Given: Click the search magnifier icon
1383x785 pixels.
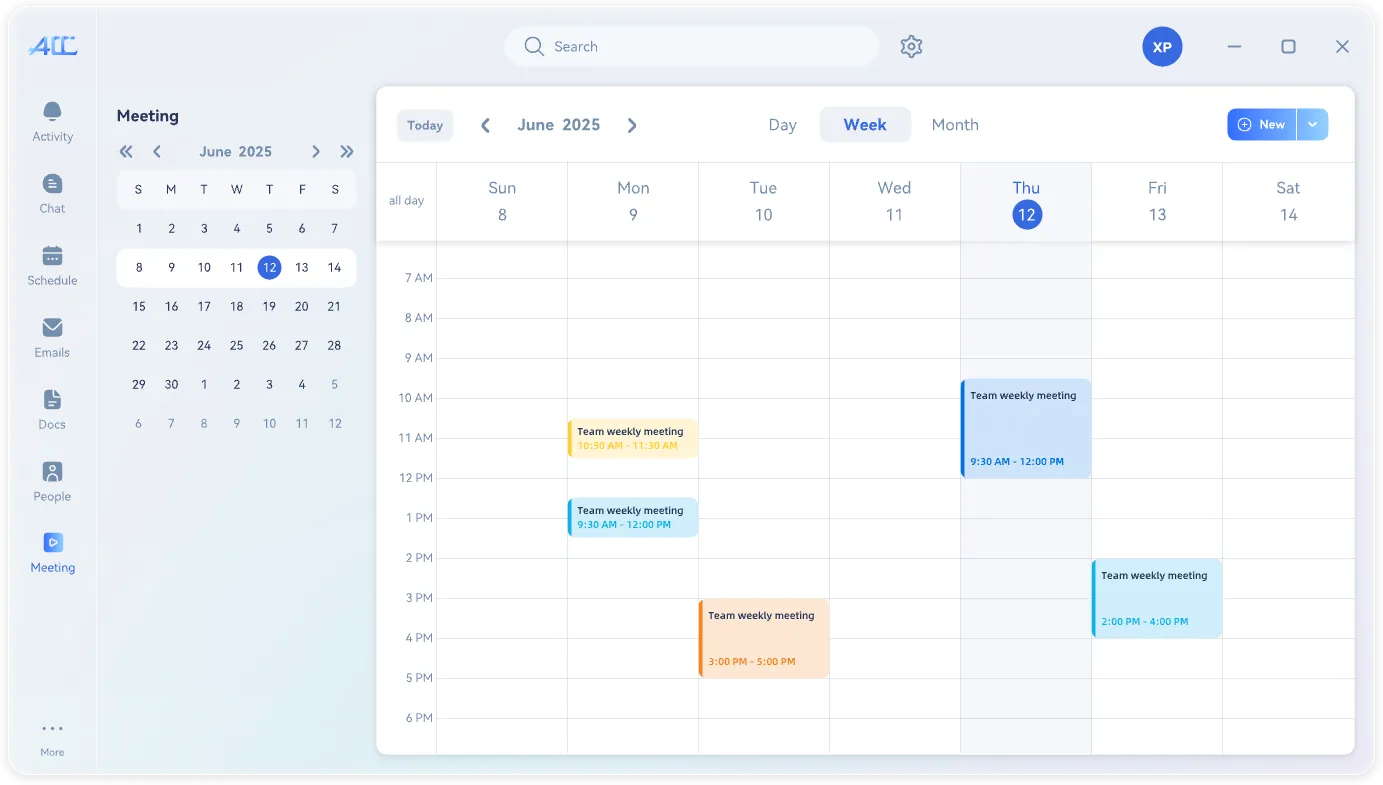Looking at the screenshot, I should click(x=534, y=46).
